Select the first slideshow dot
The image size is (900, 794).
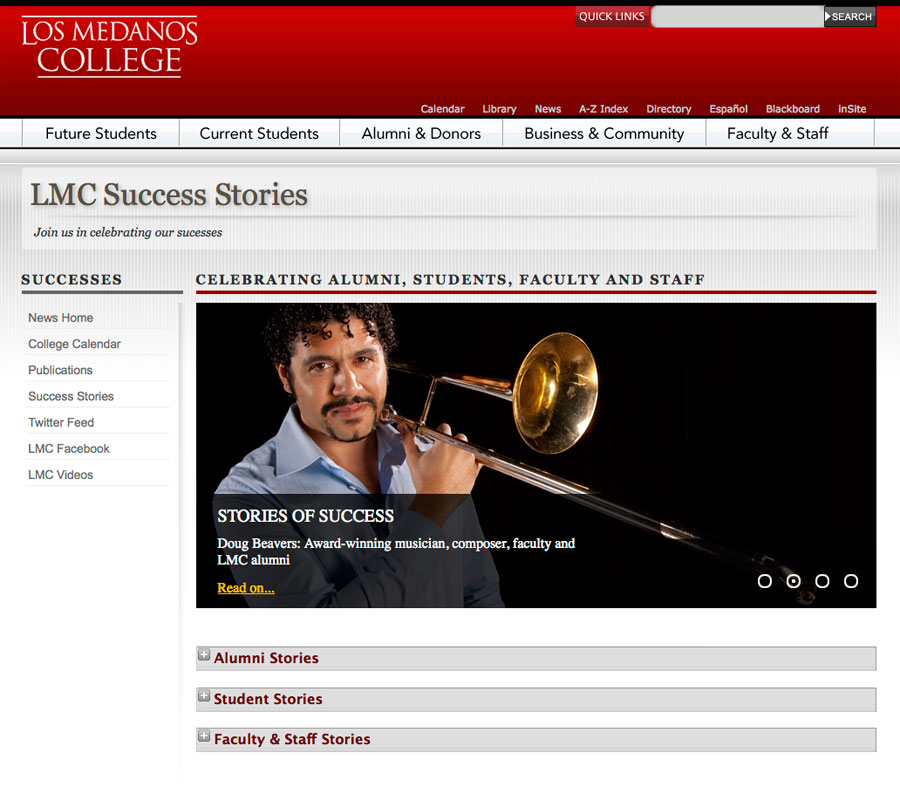click(765, 581)
